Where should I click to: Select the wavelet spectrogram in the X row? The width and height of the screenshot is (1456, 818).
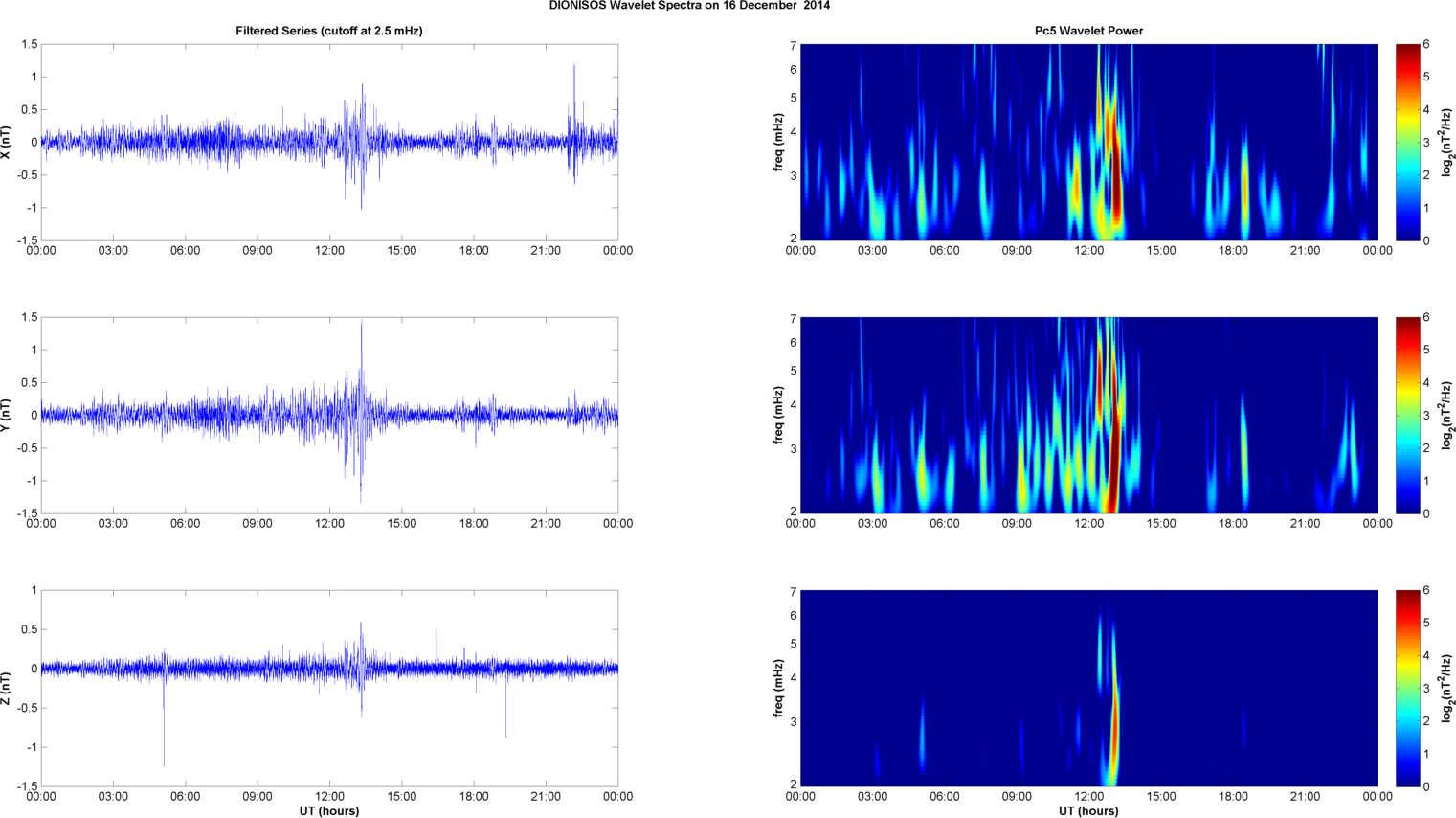point(1088,142)
